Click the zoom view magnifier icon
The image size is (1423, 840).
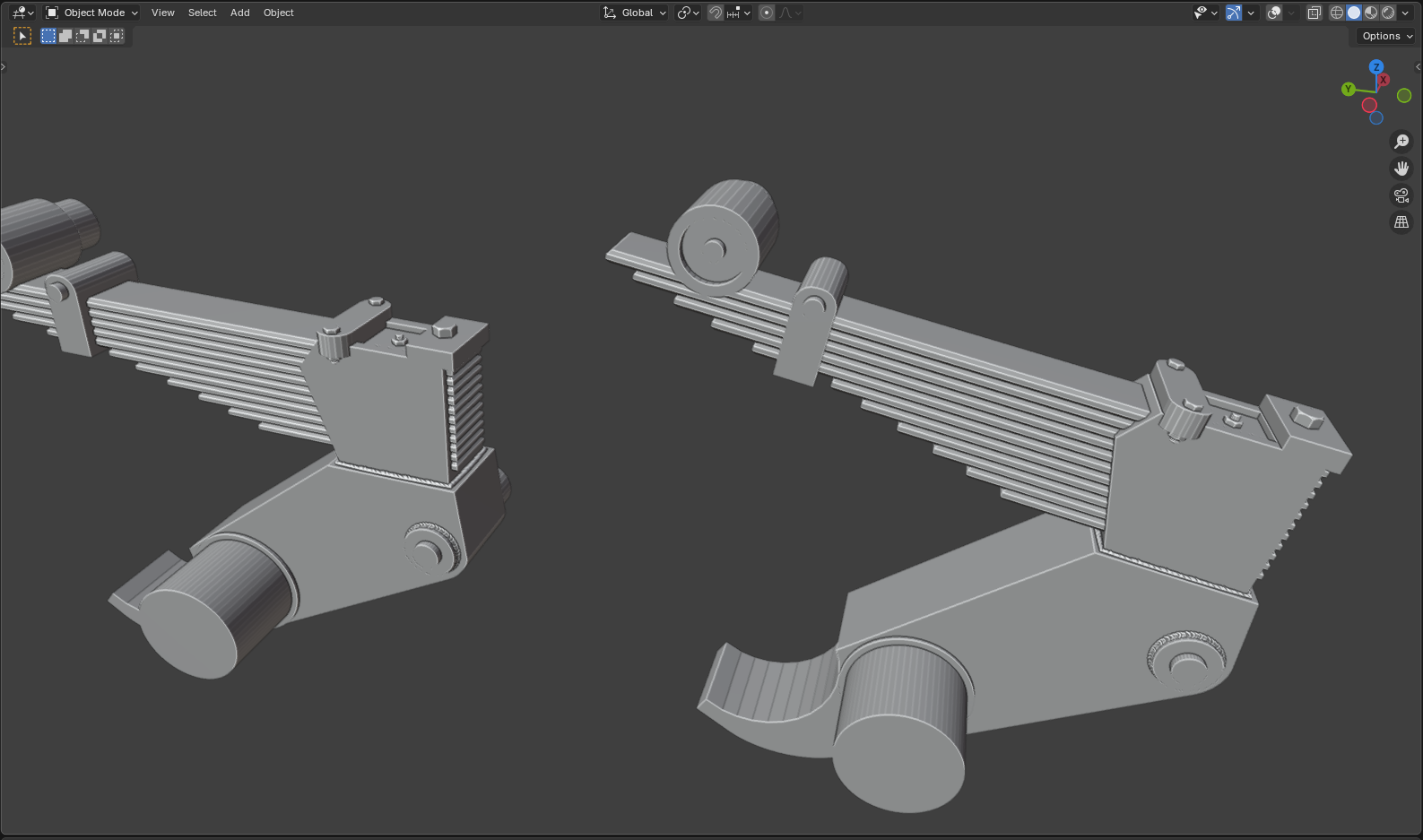(1401, 142)
